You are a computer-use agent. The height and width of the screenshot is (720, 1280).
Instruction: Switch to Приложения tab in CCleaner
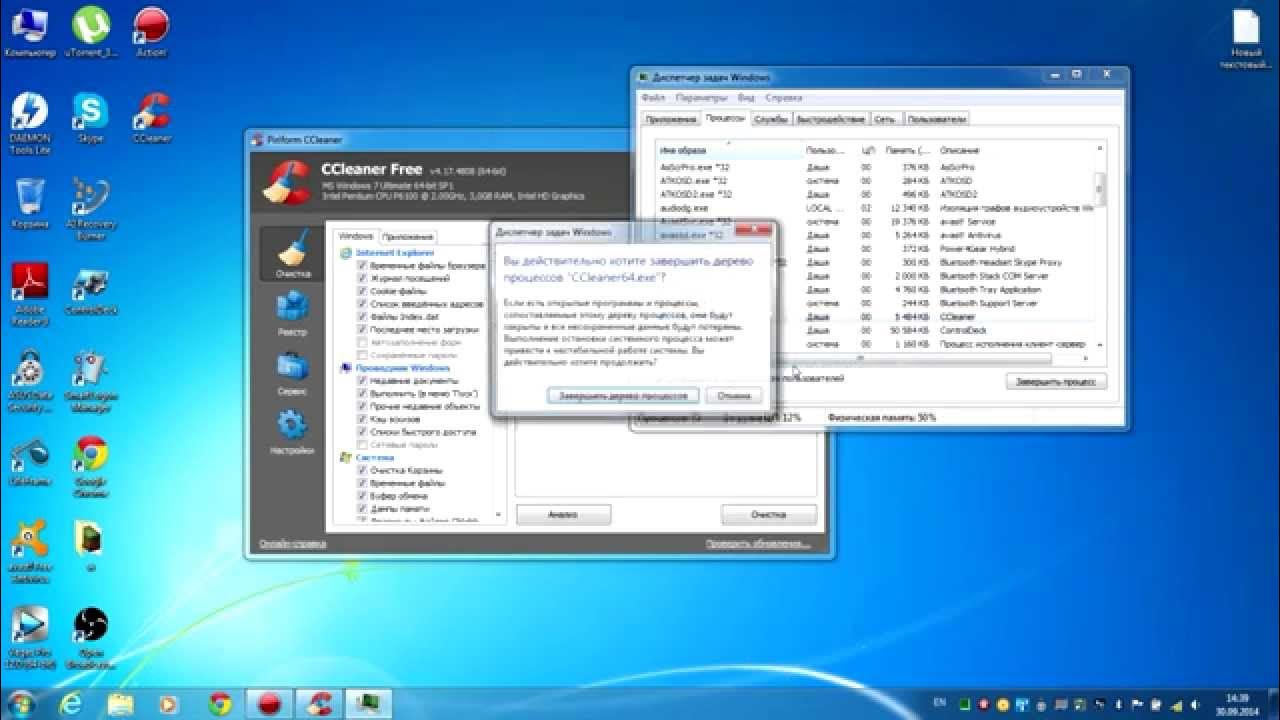coord(408,237)
